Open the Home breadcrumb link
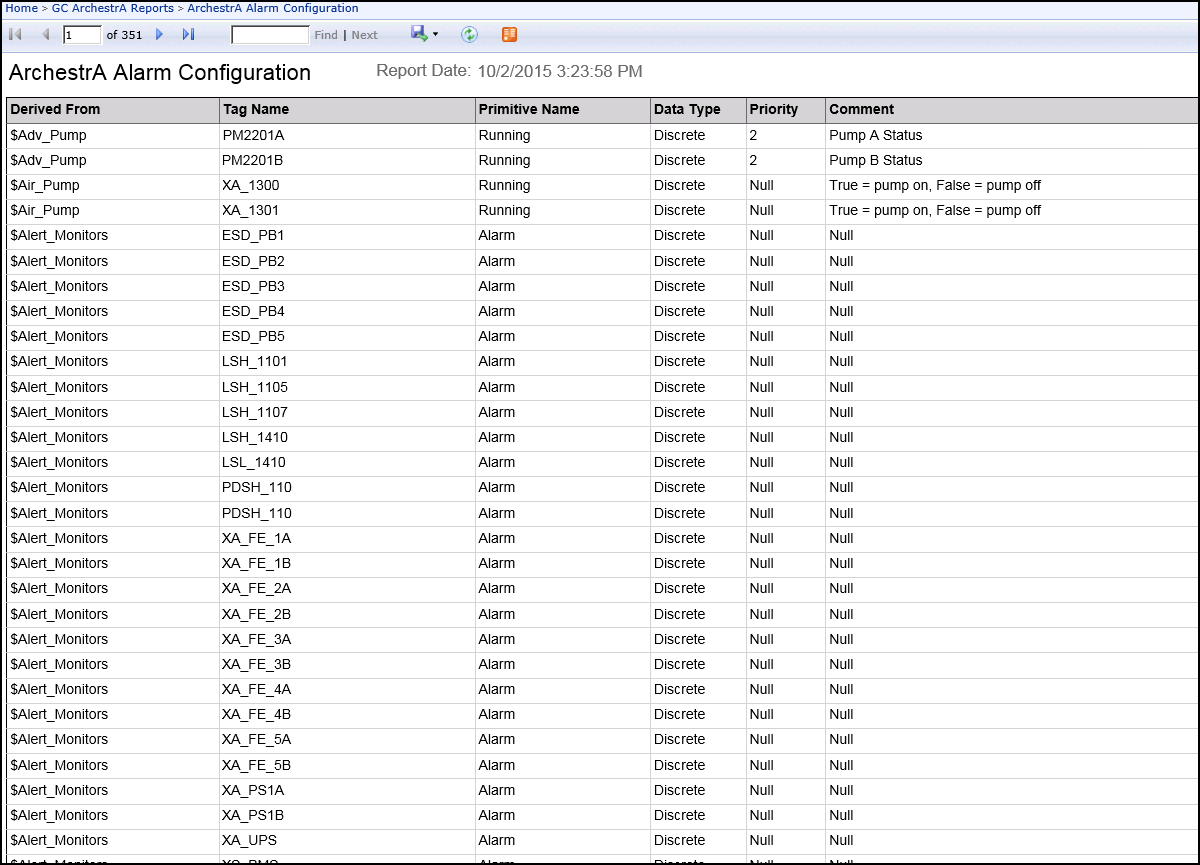 [21, 8]
